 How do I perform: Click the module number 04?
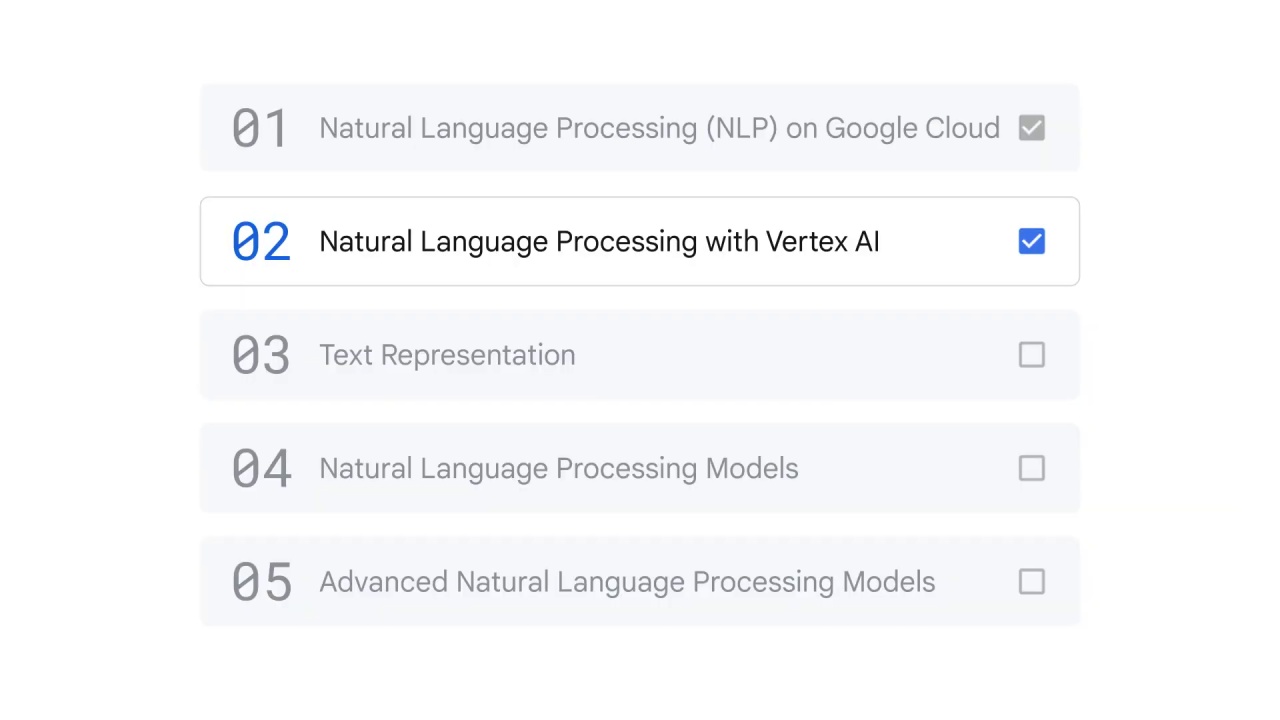(x=261, y=468)
